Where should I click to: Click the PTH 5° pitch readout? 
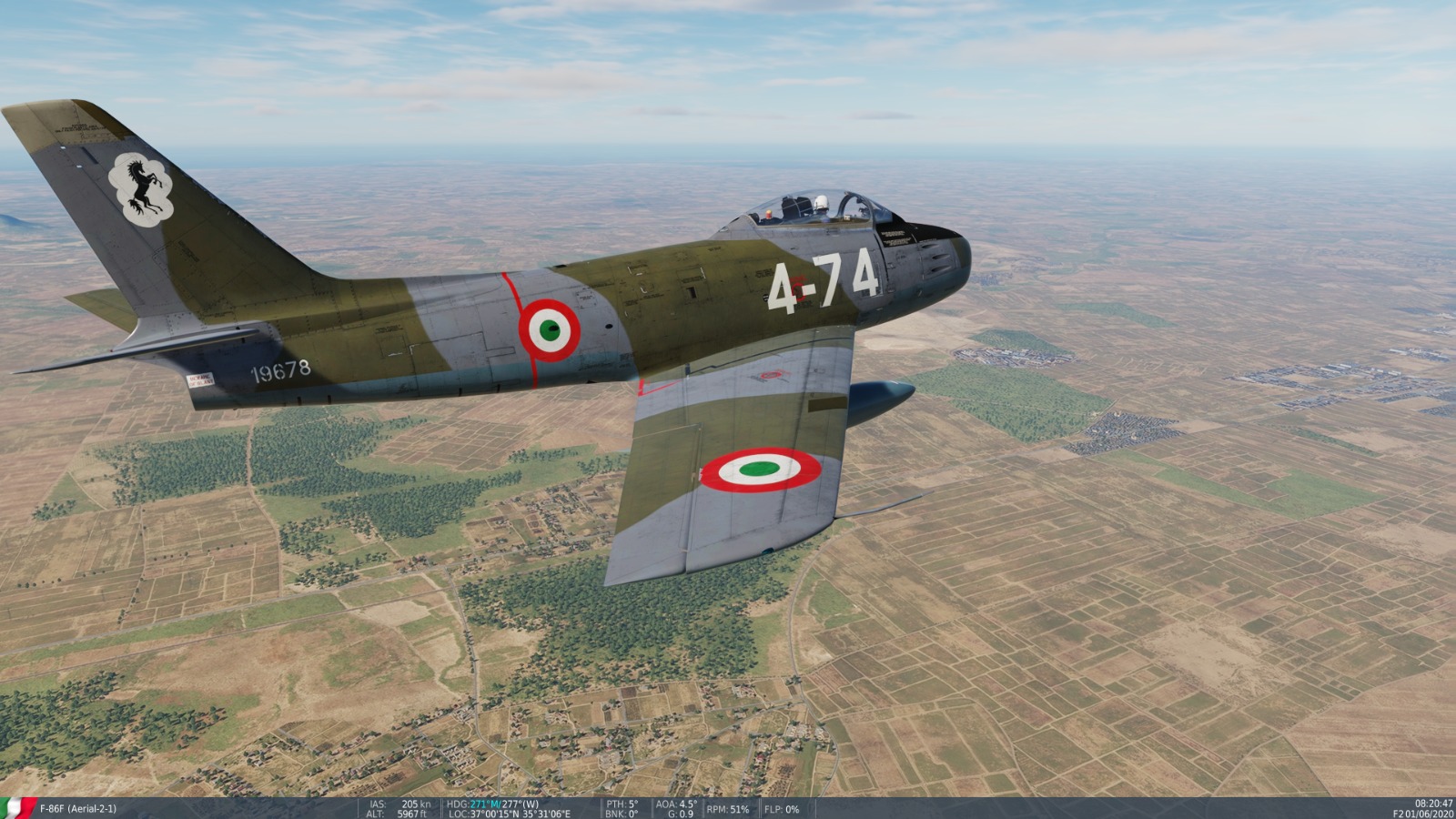(622, 804)
